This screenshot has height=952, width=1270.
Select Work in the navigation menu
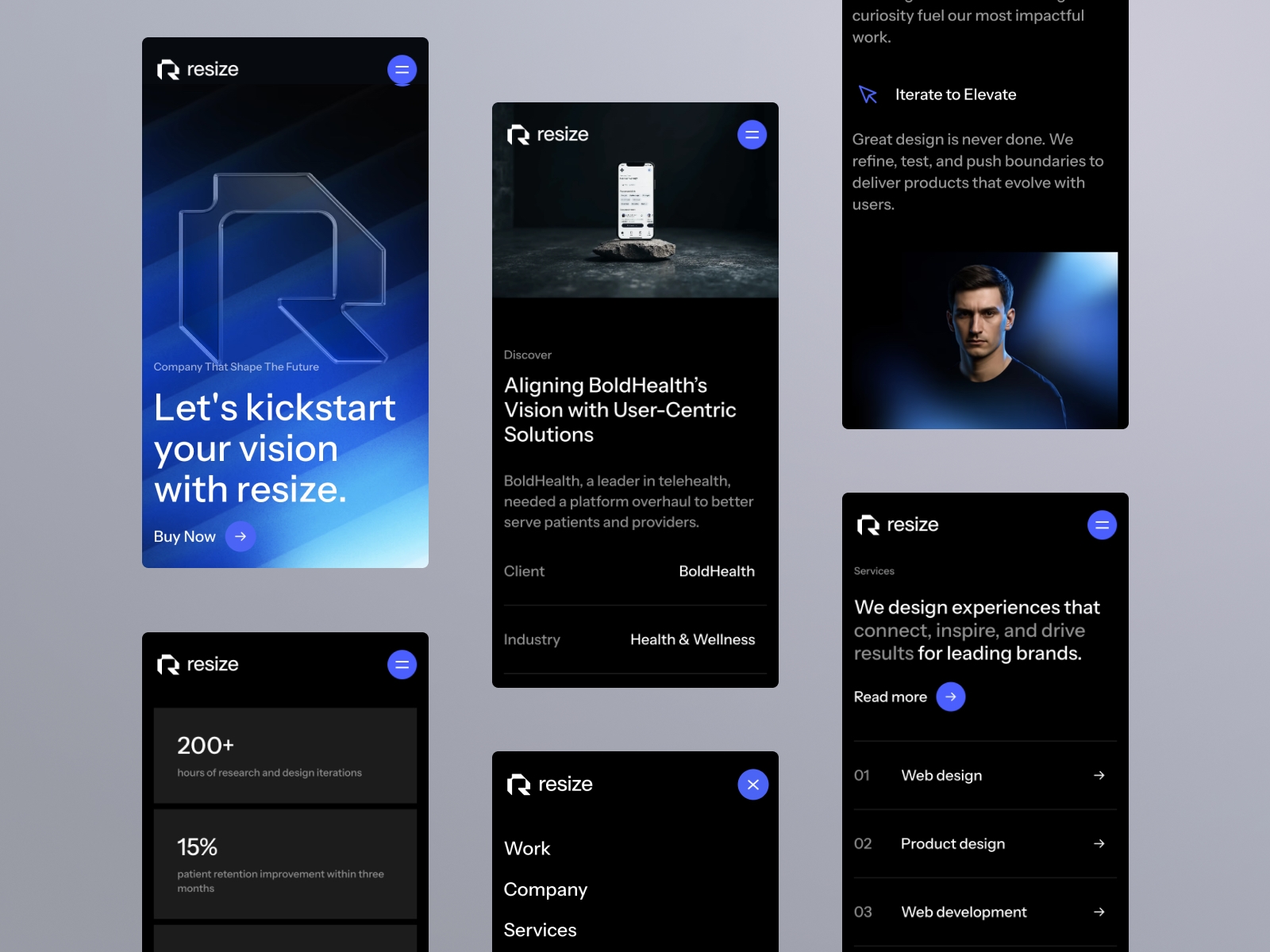click(x=527, y=849)
